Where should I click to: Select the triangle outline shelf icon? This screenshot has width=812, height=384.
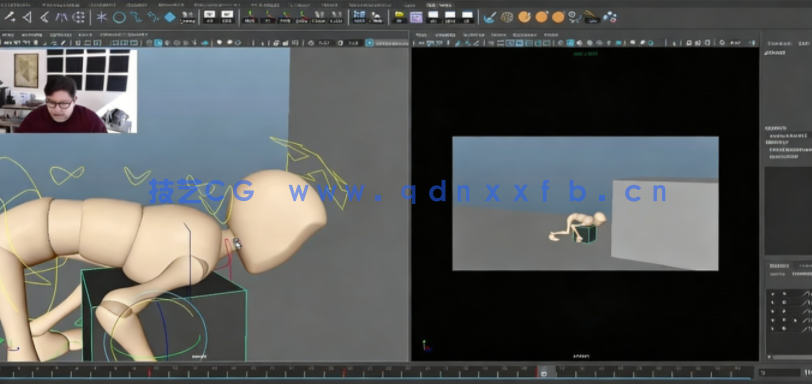27,18
